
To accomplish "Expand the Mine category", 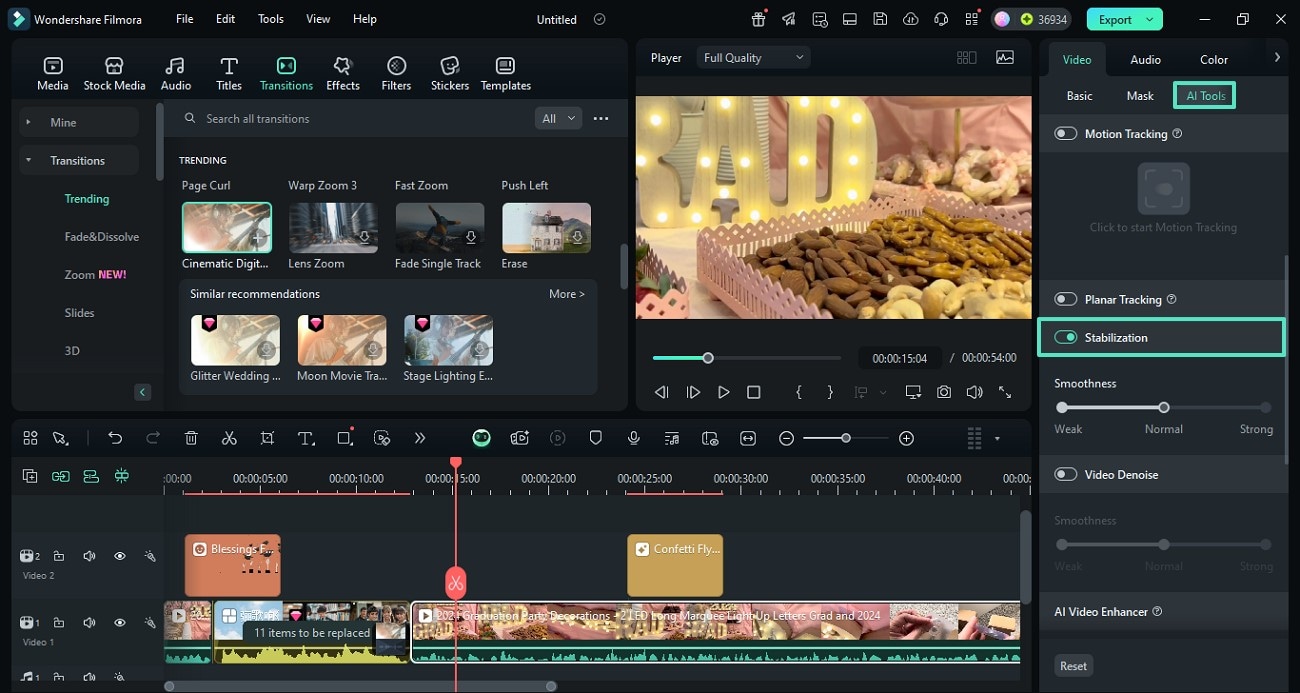I will [27, 122].
